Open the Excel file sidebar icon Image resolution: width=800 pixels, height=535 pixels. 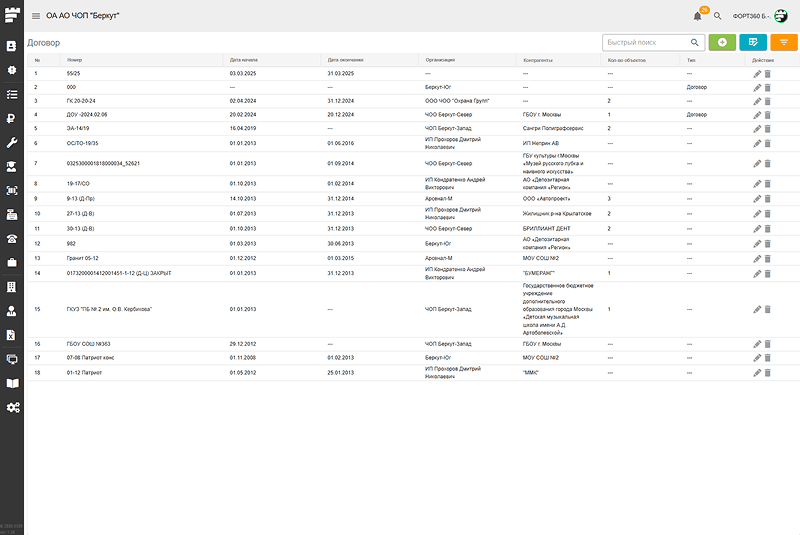coord(12,335)
